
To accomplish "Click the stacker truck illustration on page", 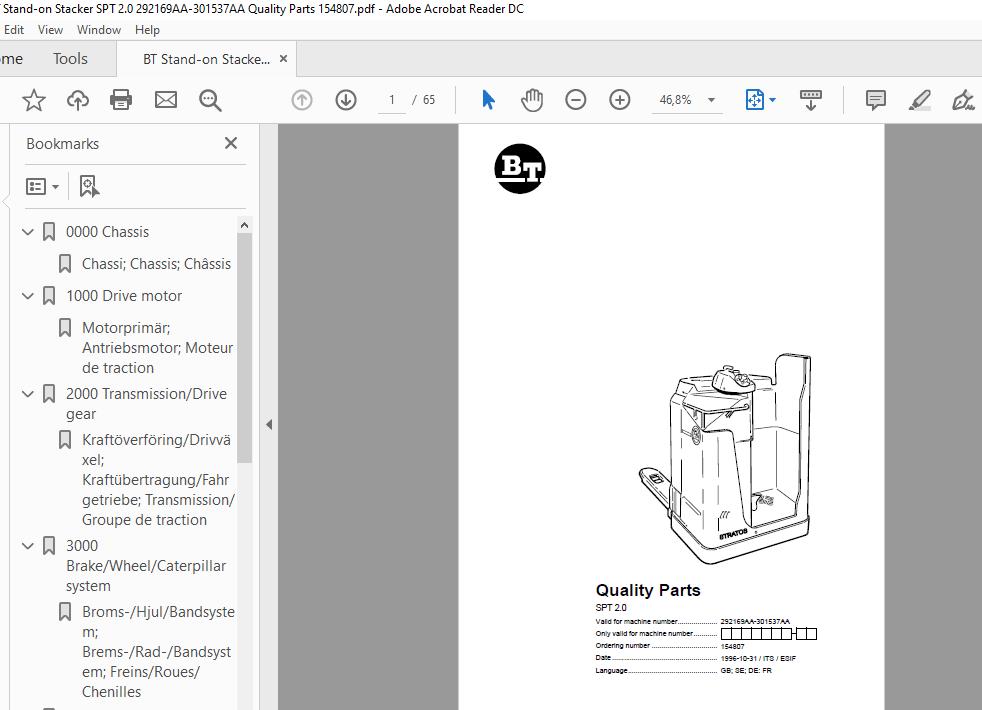I will coord(726,458).
